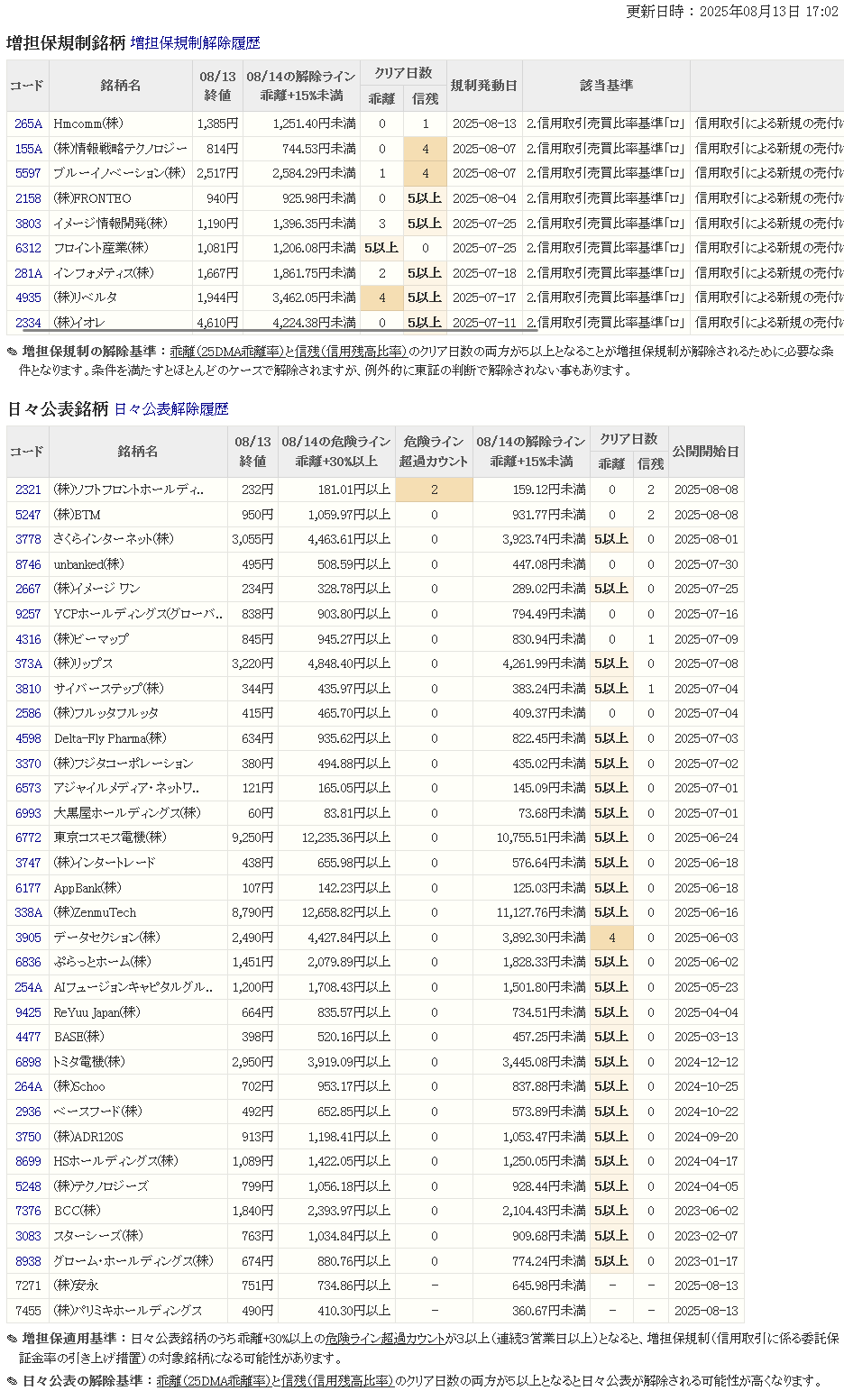
Task: Select the ブルーイノベーション(株) name cell
Action: [120, 173]
